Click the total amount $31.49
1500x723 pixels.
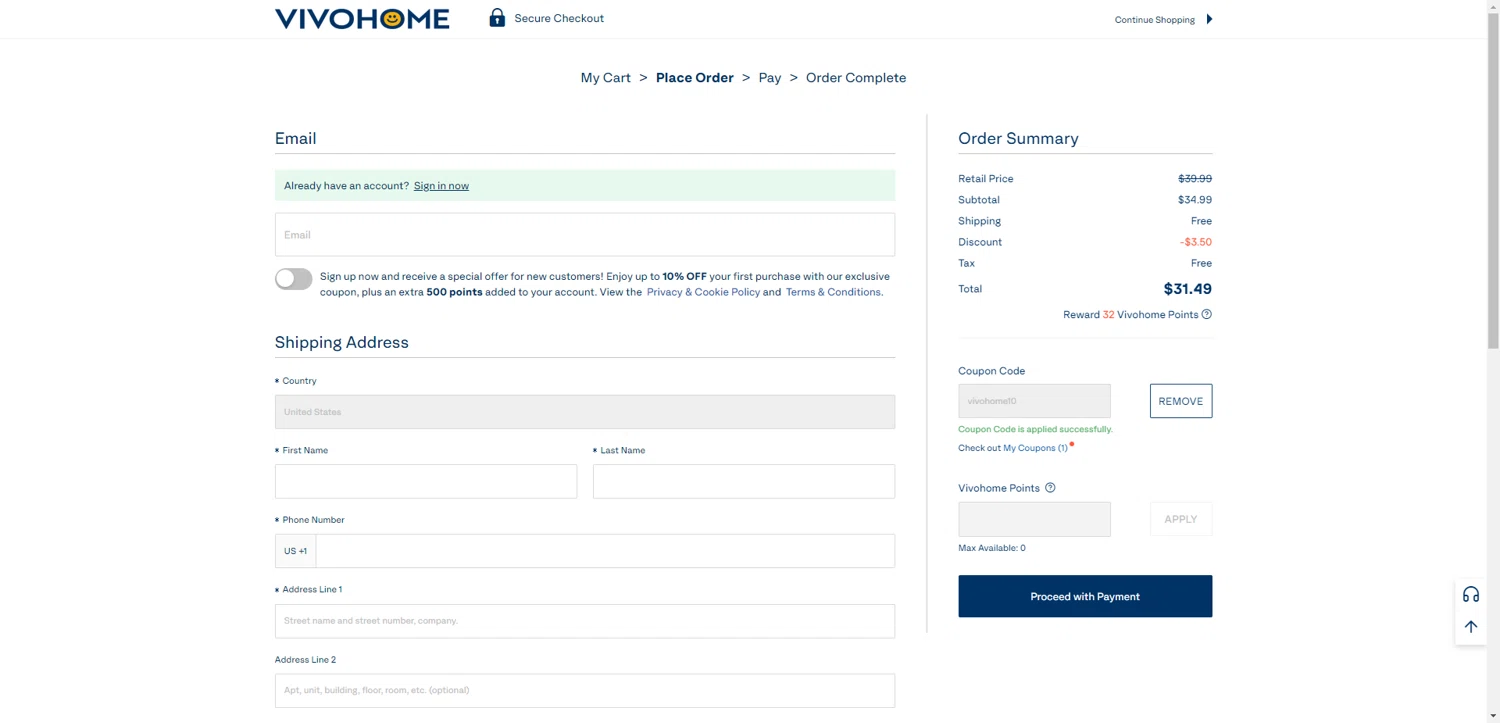(1188, 289)
